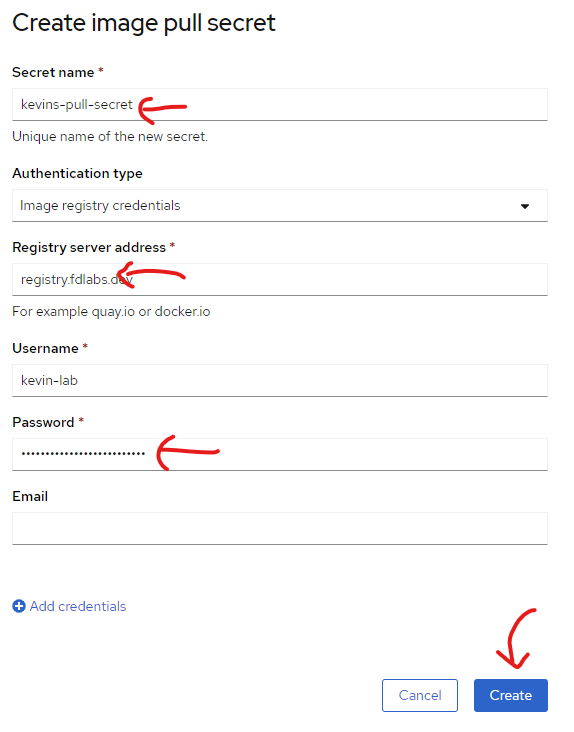574x732 pixels.
Task: Click the Password label text
Action: point(43,422)
